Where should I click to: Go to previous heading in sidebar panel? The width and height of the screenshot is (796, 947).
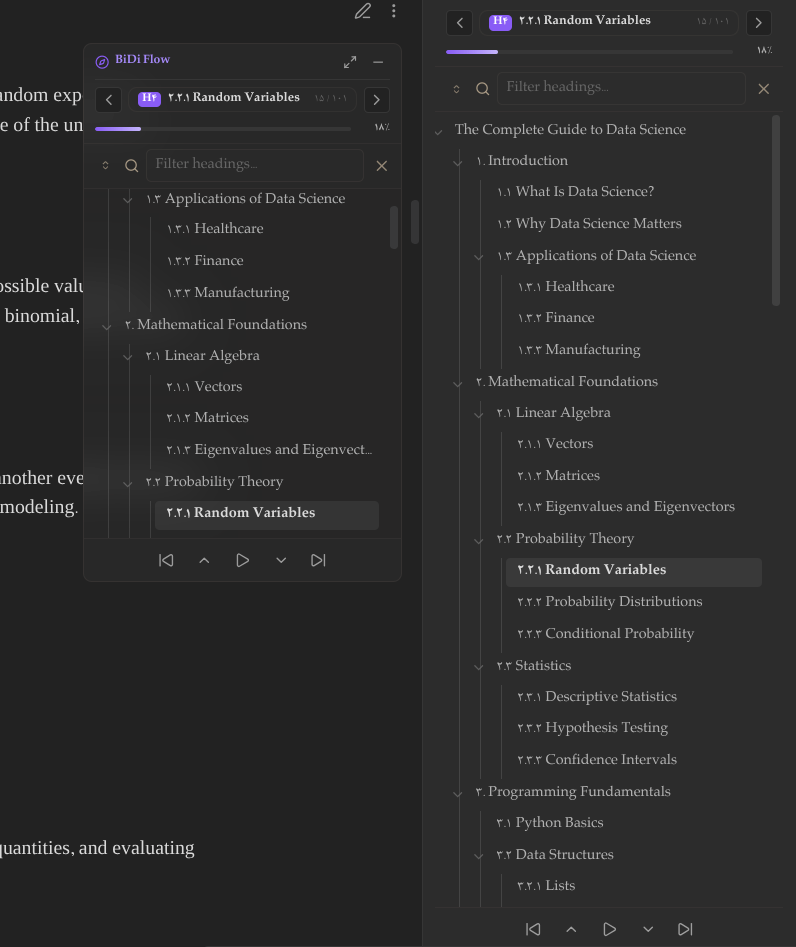[x=460, y=23]
